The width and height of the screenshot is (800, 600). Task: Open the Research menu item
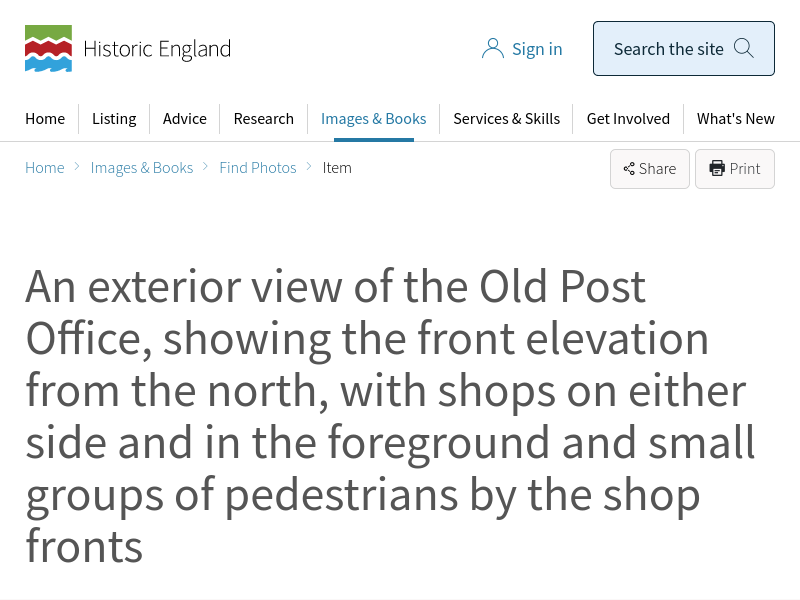tap(264, 118)
